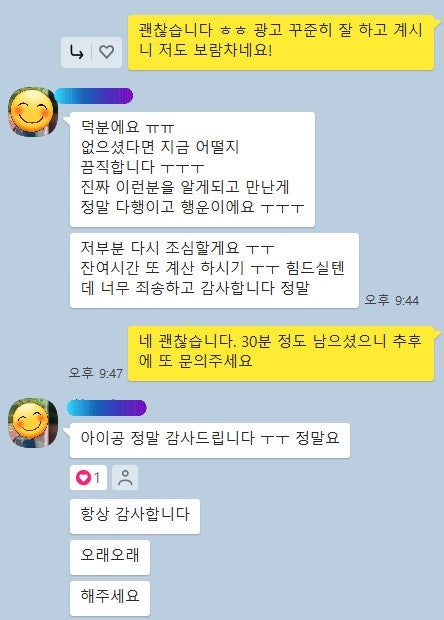Image resolution: width=444 pixels, height=620 pixels.
Task: Select the lower blurred sender name
Action: 107,407
